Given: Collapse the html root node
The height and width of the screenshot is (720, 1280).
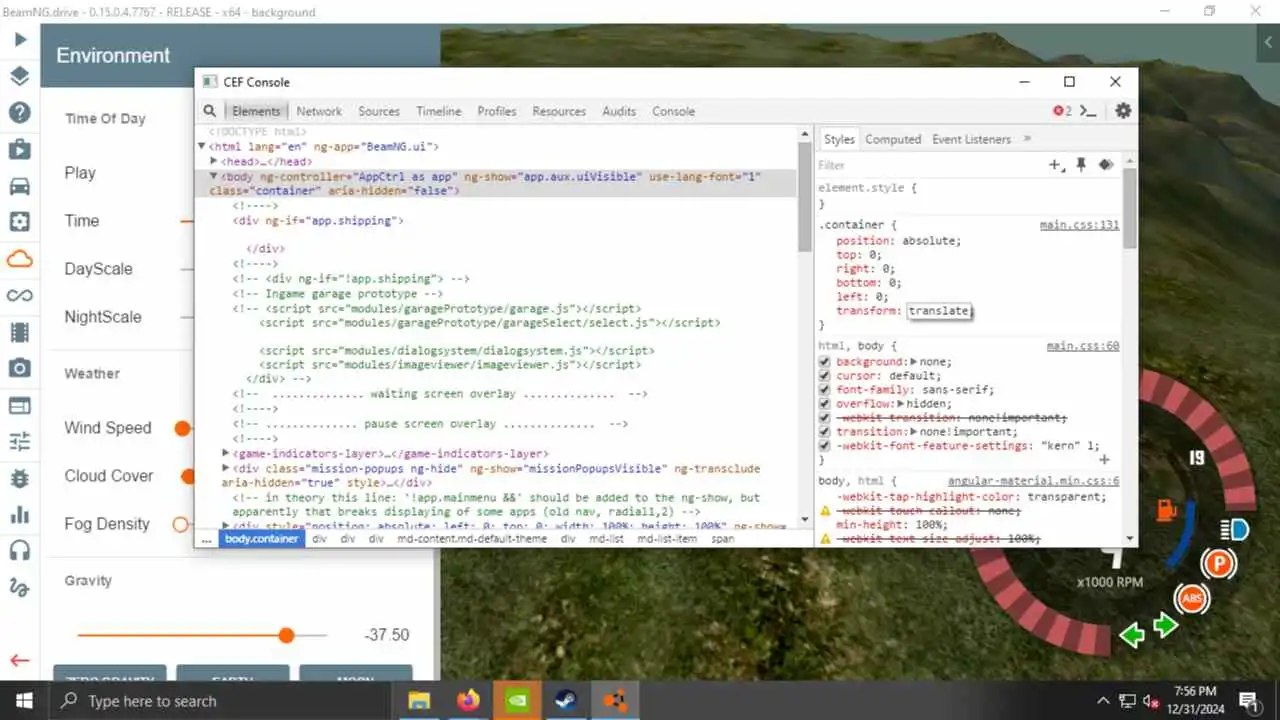Looking at the screenshot, I should pyautogui.click(x=202, y=146).
